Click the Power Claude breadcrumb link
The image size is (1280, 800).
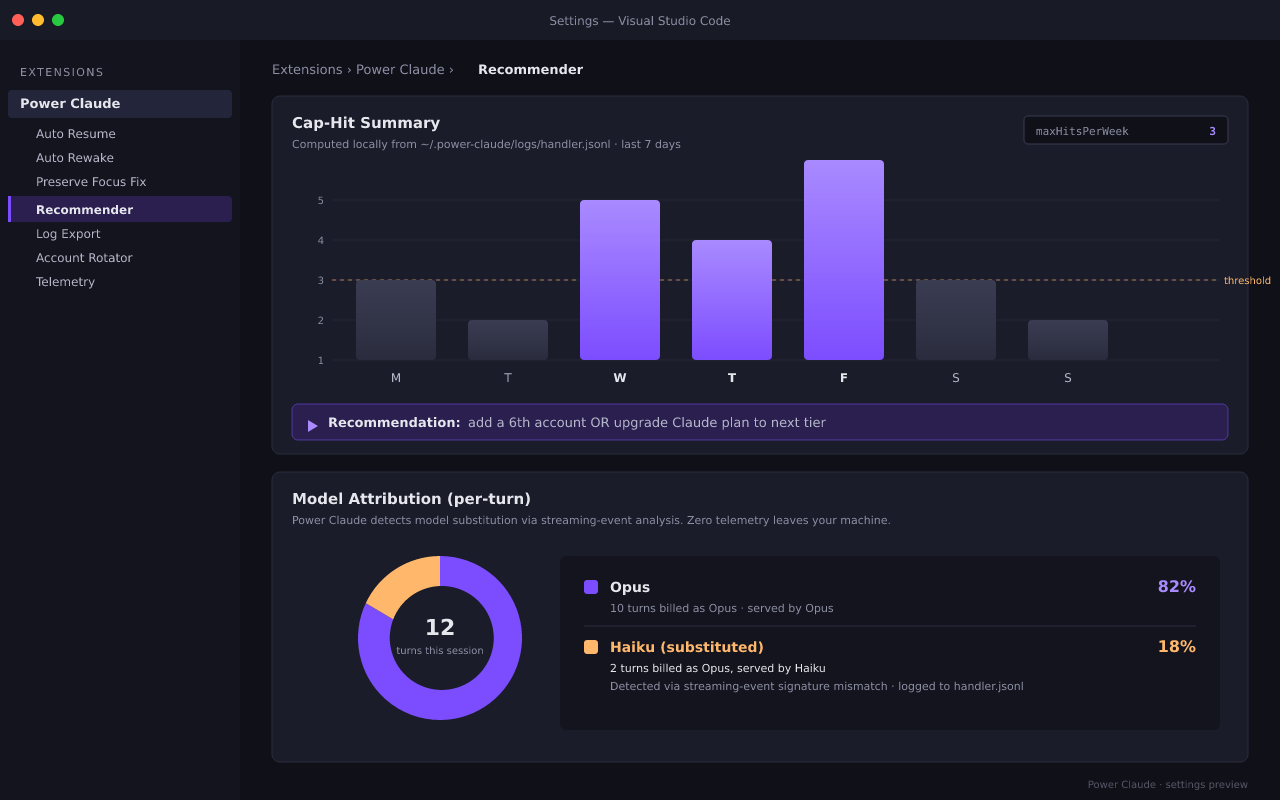[400, 70]
